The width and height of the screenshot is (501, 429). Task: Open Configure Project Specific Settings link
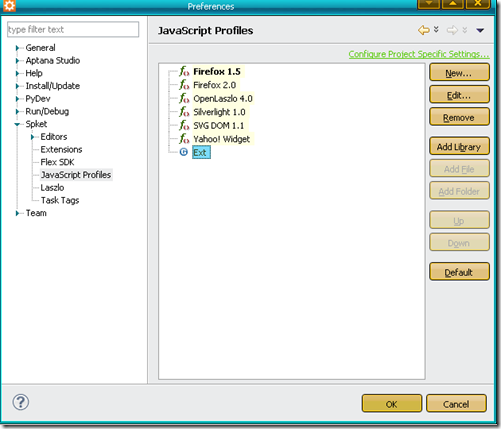[419, 54]
